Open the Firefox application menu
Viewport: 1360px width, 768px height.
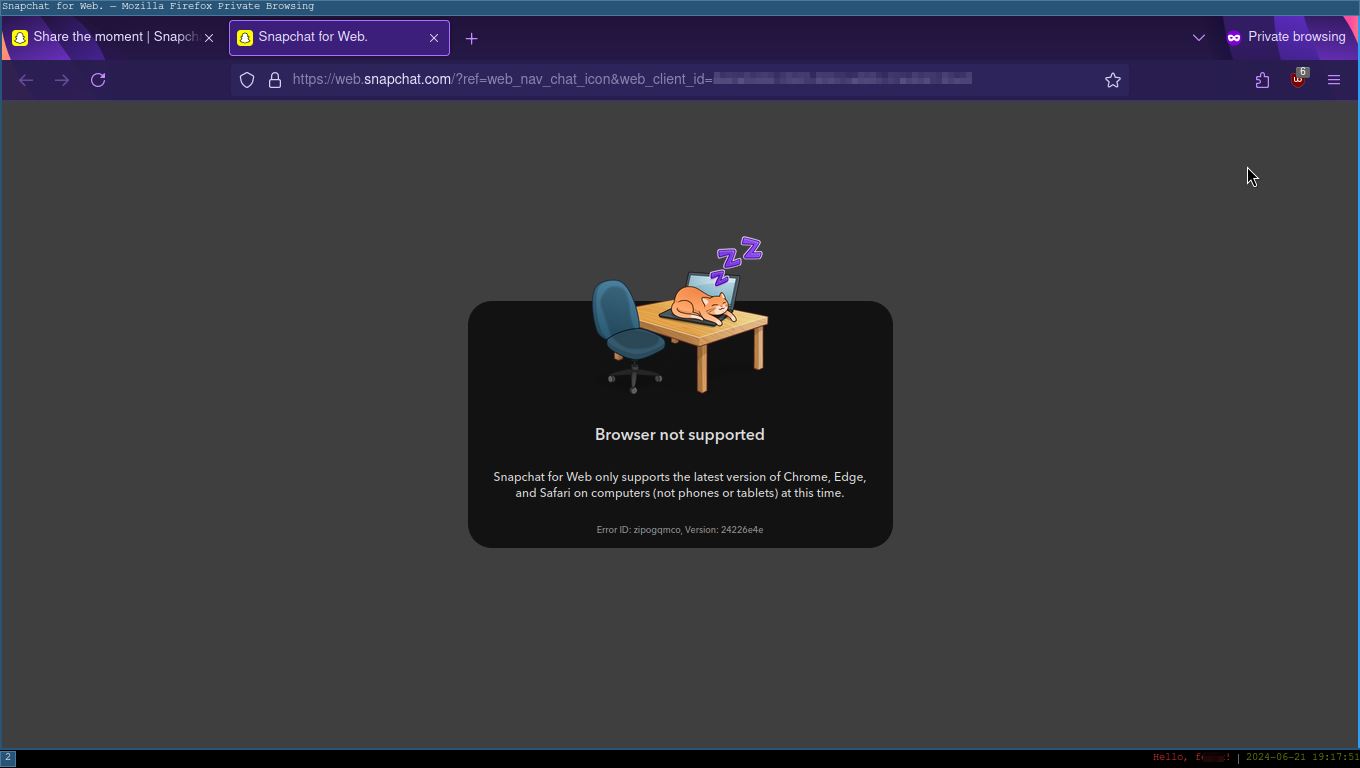tap(1334, 80)
